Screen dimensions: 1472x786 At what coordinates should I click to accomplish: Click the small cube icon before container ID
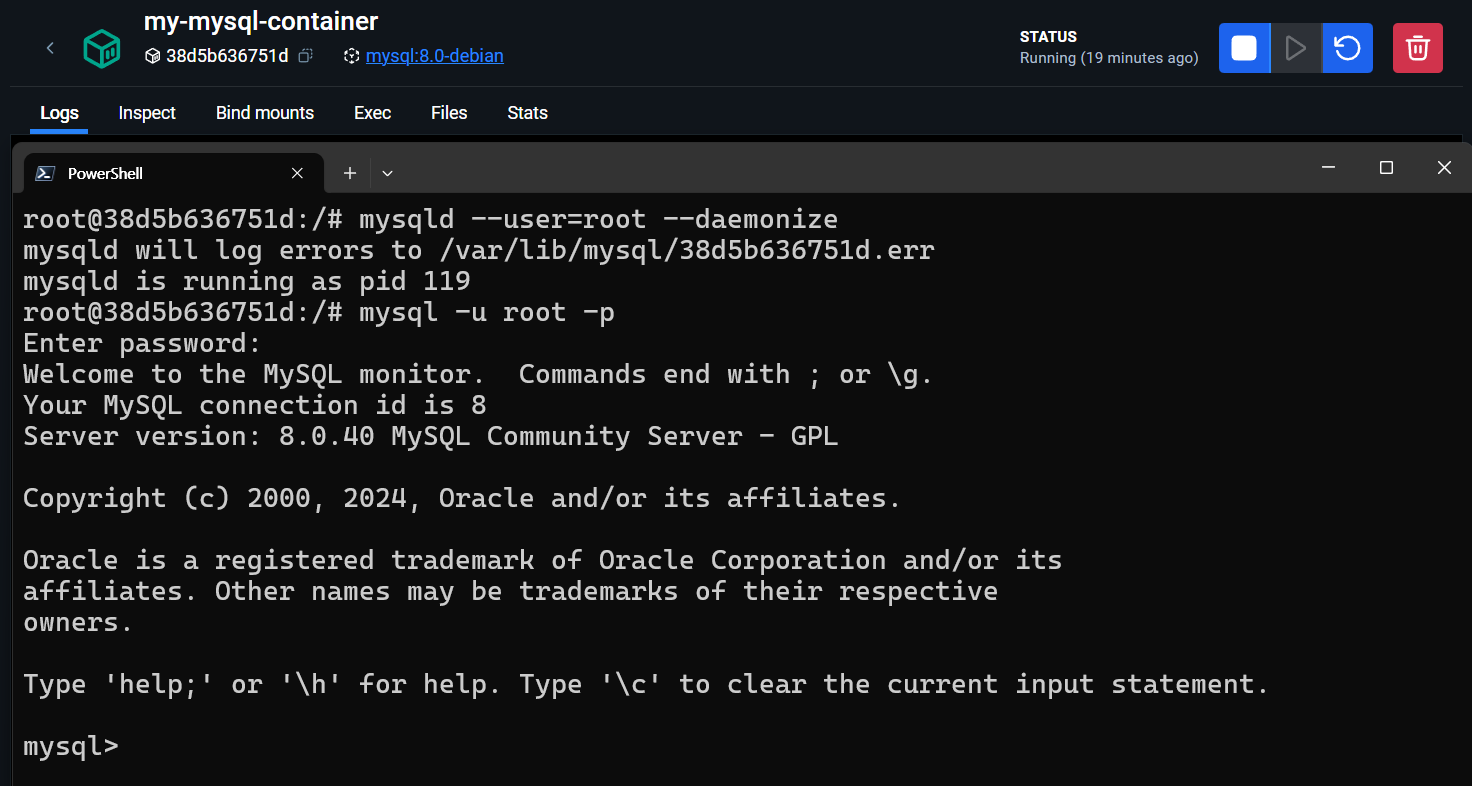(x=152, y=56)
